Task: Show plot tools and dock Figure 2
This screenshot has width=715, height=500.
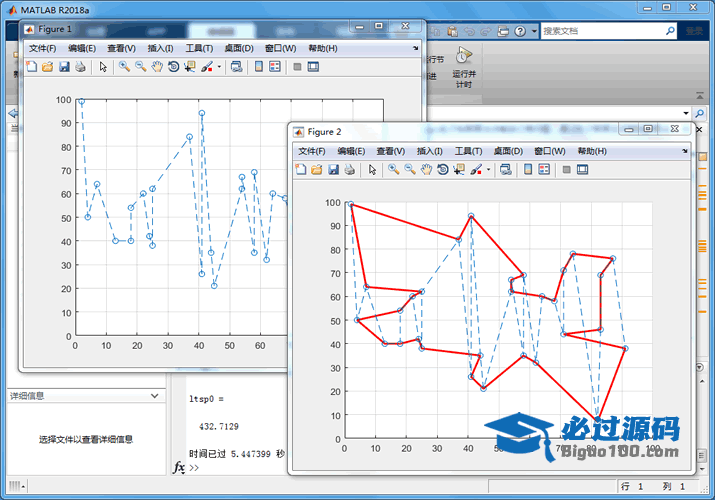Action: pos(582,170)
